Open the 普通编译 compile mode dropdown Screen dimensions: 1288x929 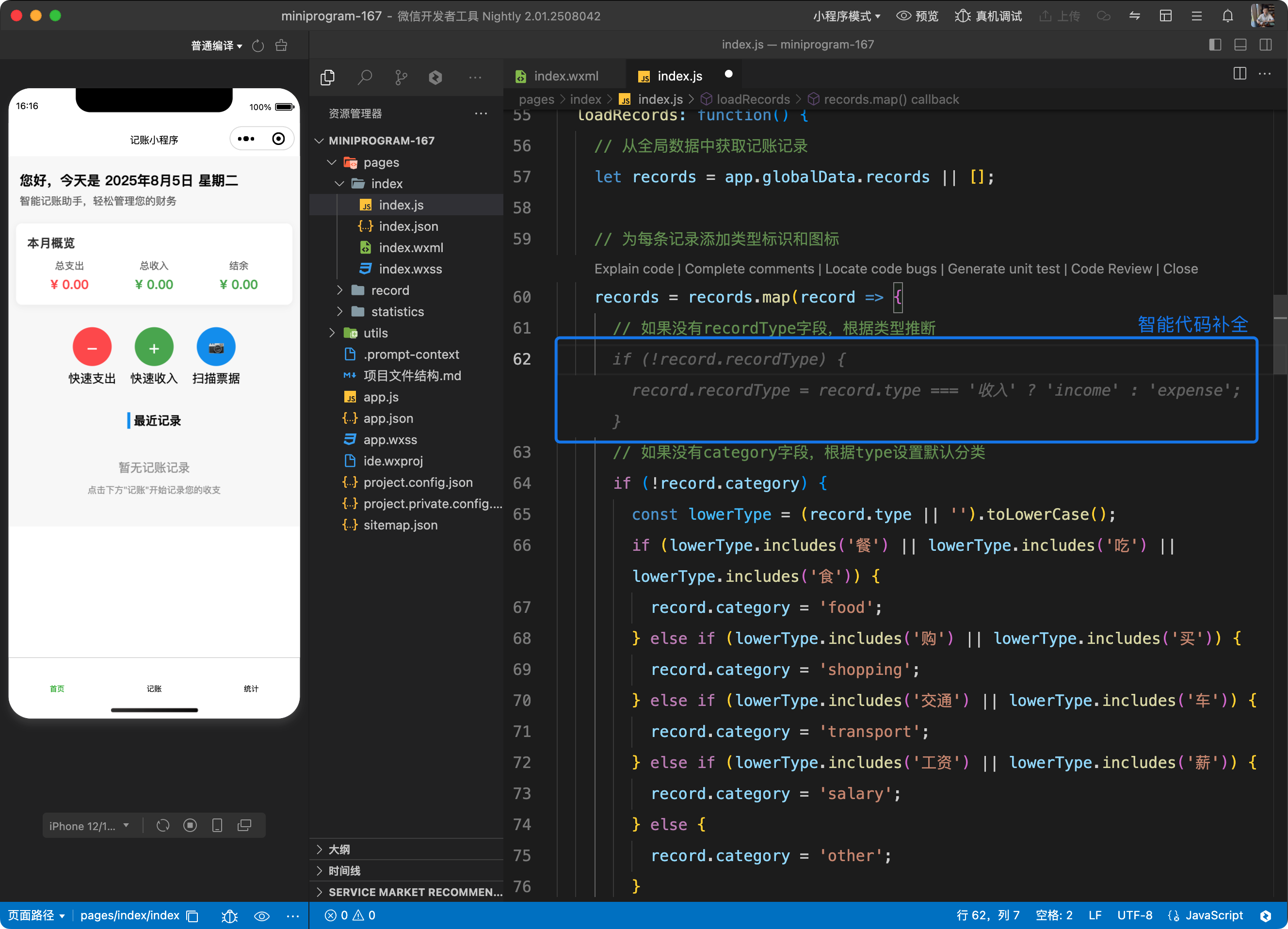(x=216, y=46)
